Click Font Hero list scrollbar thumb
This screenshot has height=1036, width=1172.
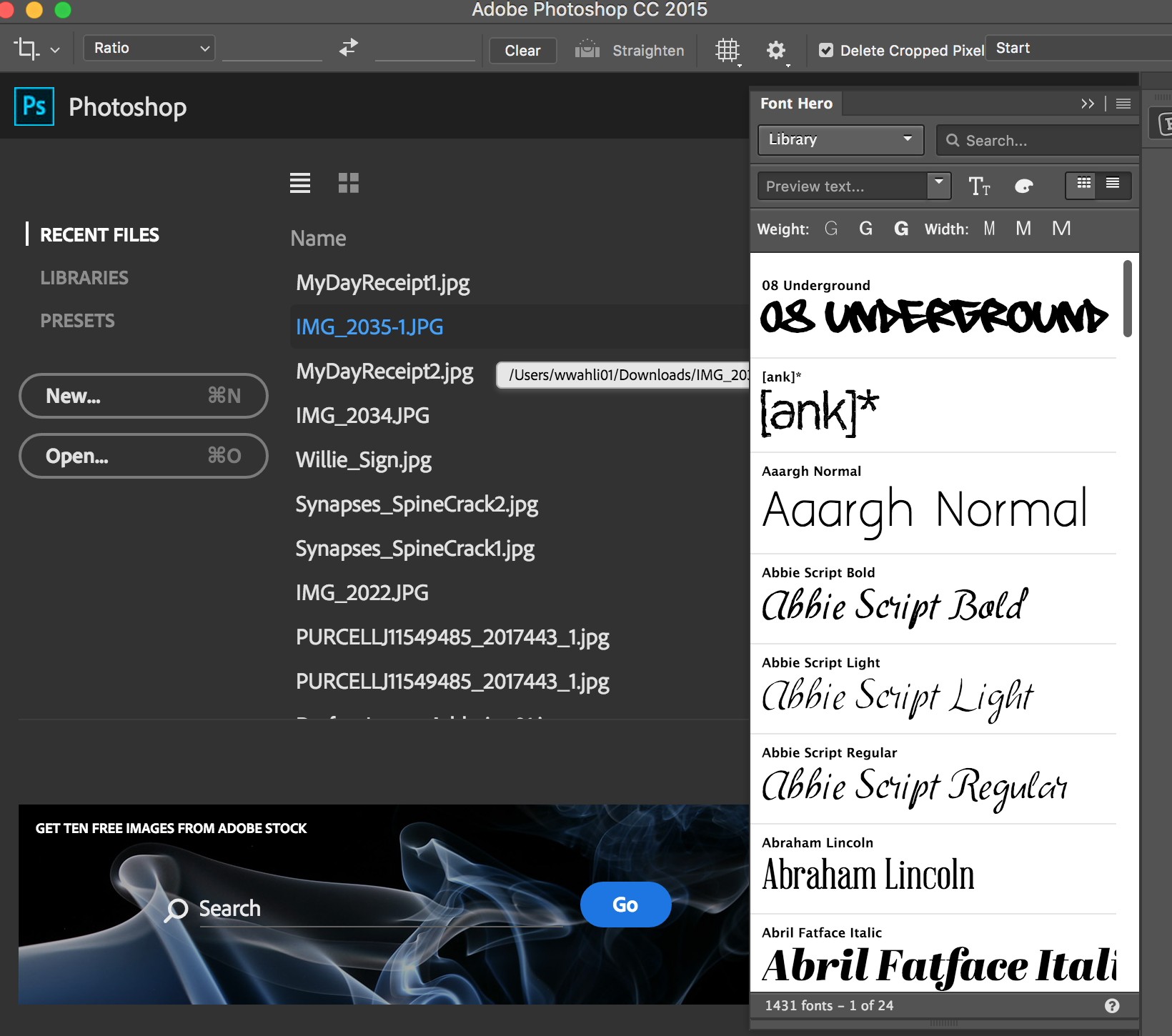[x=1127, y=299]
